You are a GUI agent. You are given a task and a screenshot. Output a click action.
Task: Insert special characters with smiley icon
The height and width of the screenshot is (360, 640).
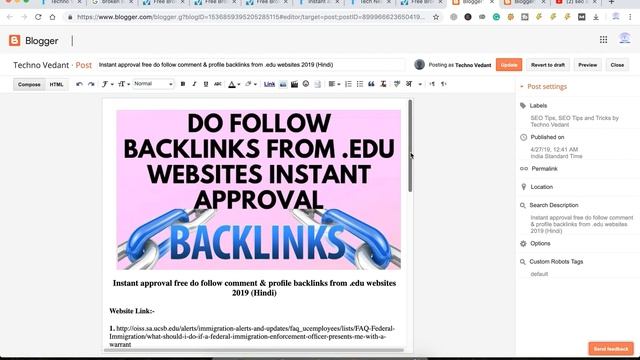coord(306,84)
